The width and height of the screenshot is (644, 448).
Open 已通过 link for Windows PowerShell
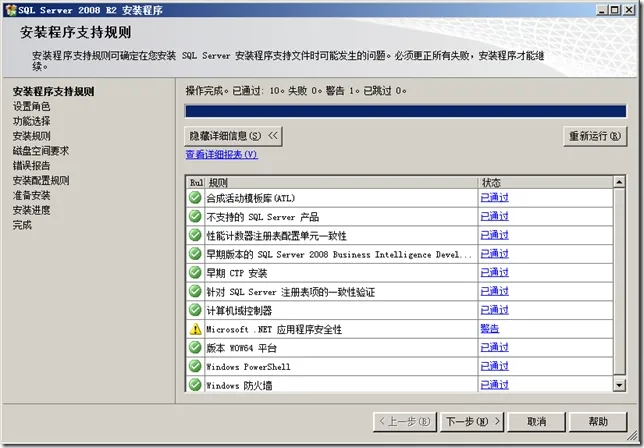(x=494, y=366)
